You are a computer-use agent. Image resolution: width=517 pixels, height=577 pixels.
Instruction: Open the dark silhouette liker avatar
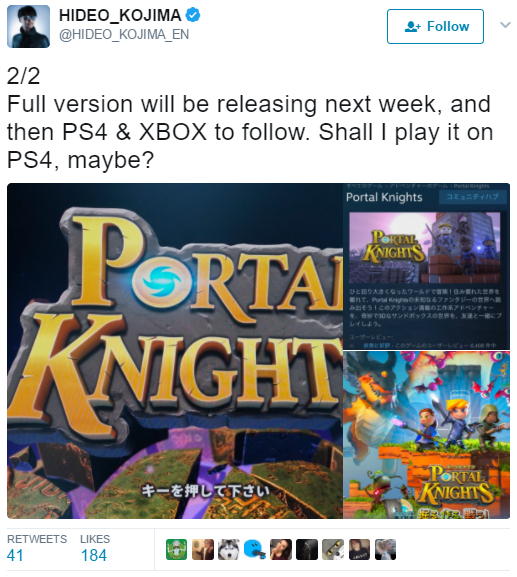pos(307,550)
